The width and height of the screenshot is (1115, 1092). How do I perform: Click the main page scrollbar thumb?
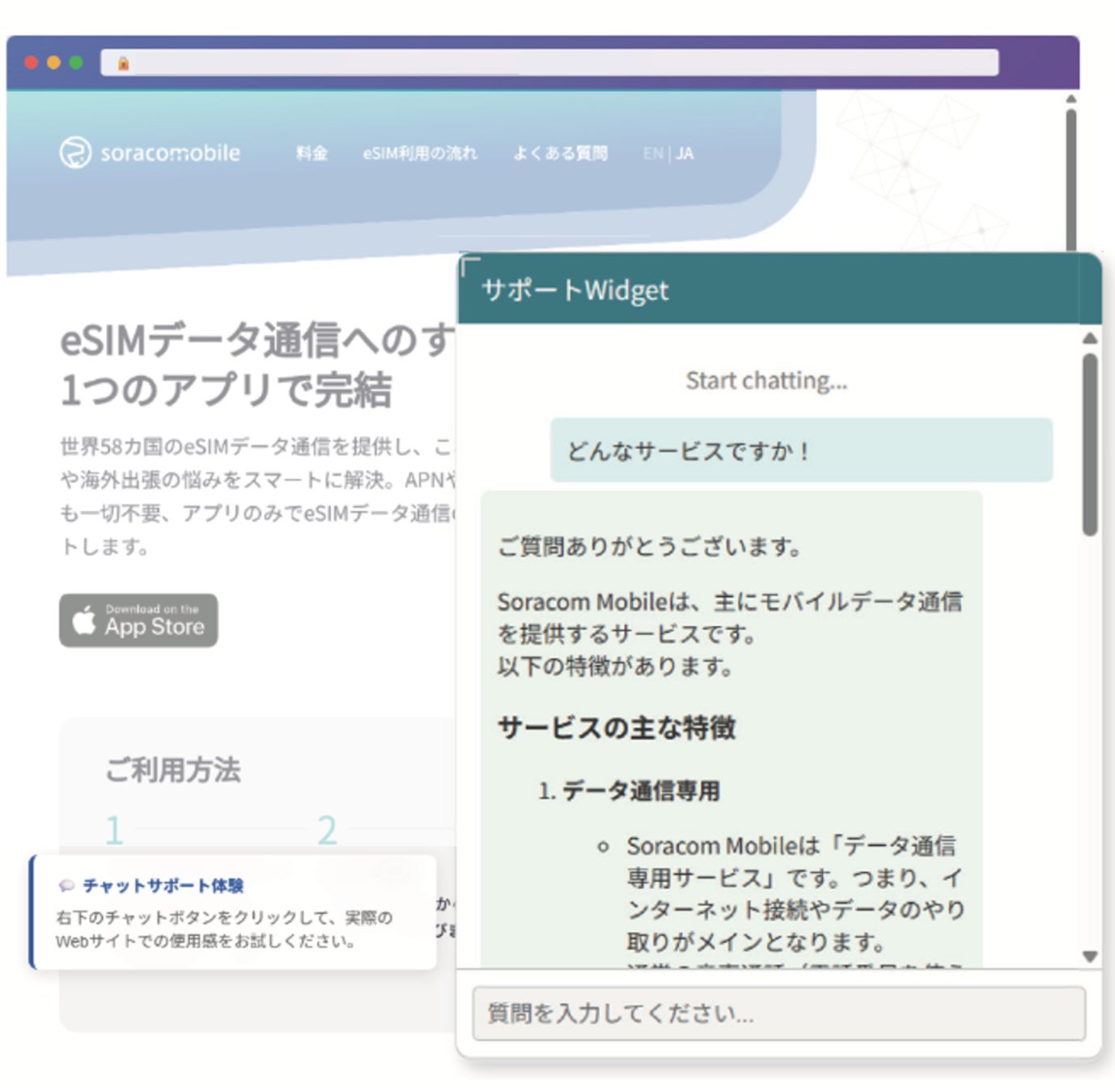point(1070,180)
